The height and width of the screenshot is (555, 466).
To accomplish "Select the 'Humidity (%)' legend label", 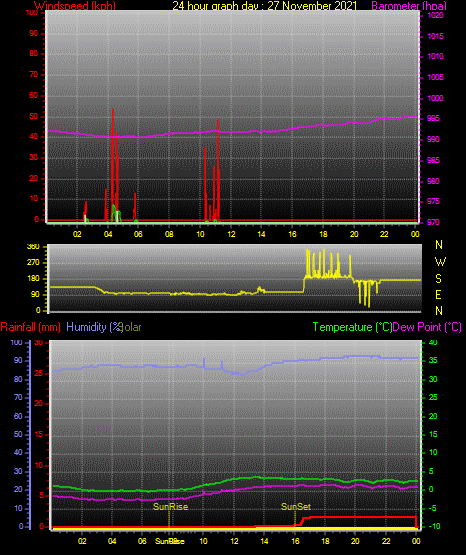I will [94, 327].
